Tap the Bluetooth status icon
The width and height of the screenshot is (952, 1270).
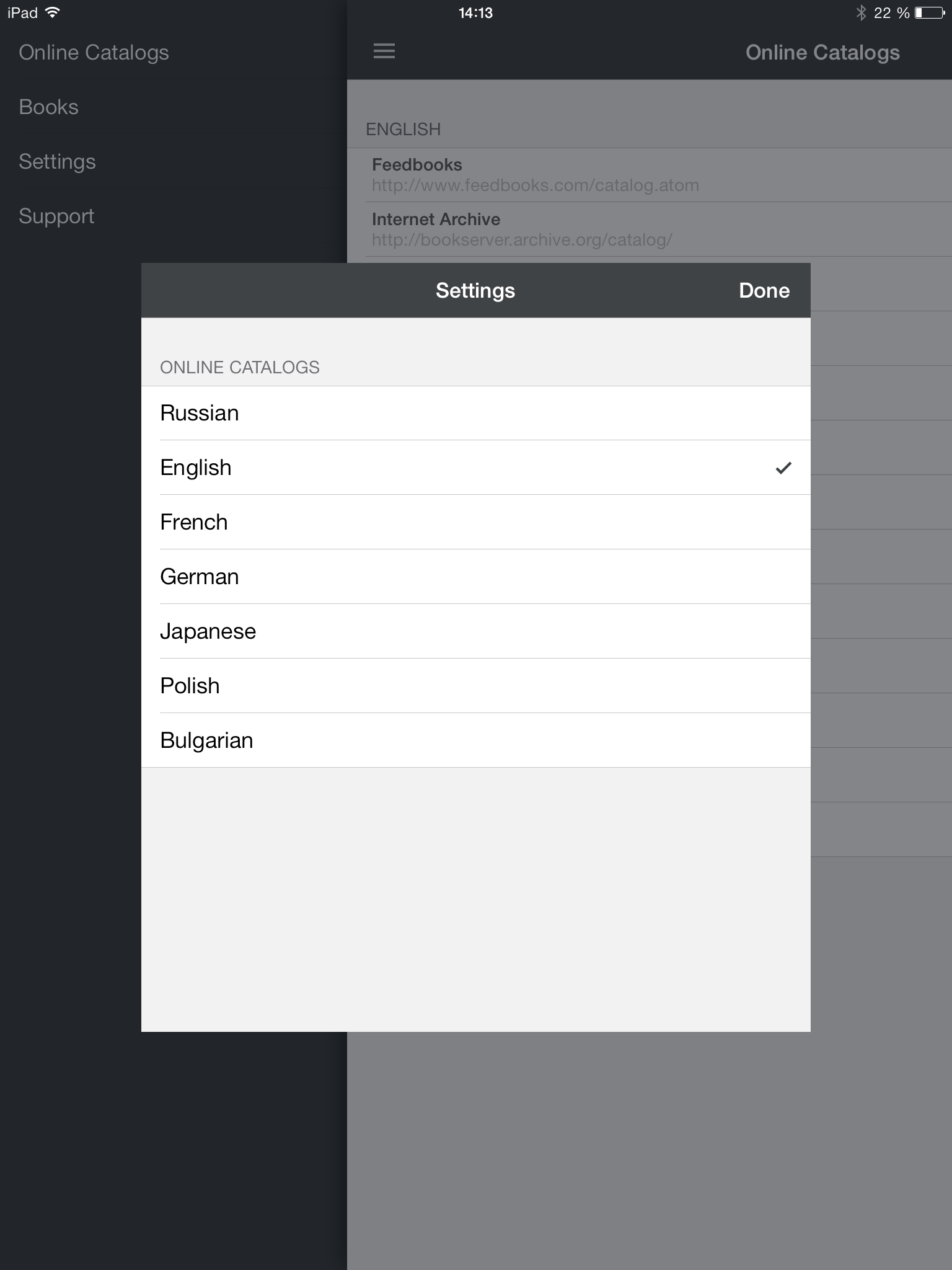pos(861,13)
